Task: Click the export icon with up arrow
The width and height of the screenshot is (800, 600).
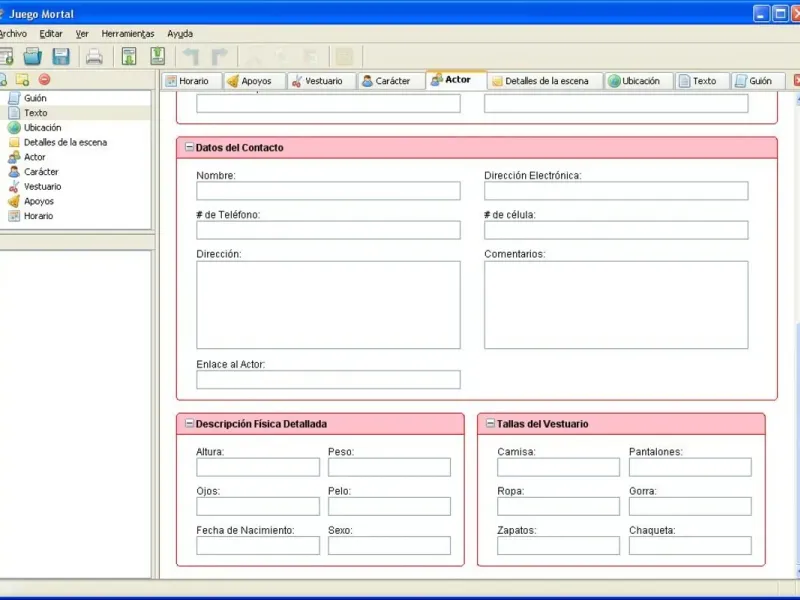Action: [158, 56]
